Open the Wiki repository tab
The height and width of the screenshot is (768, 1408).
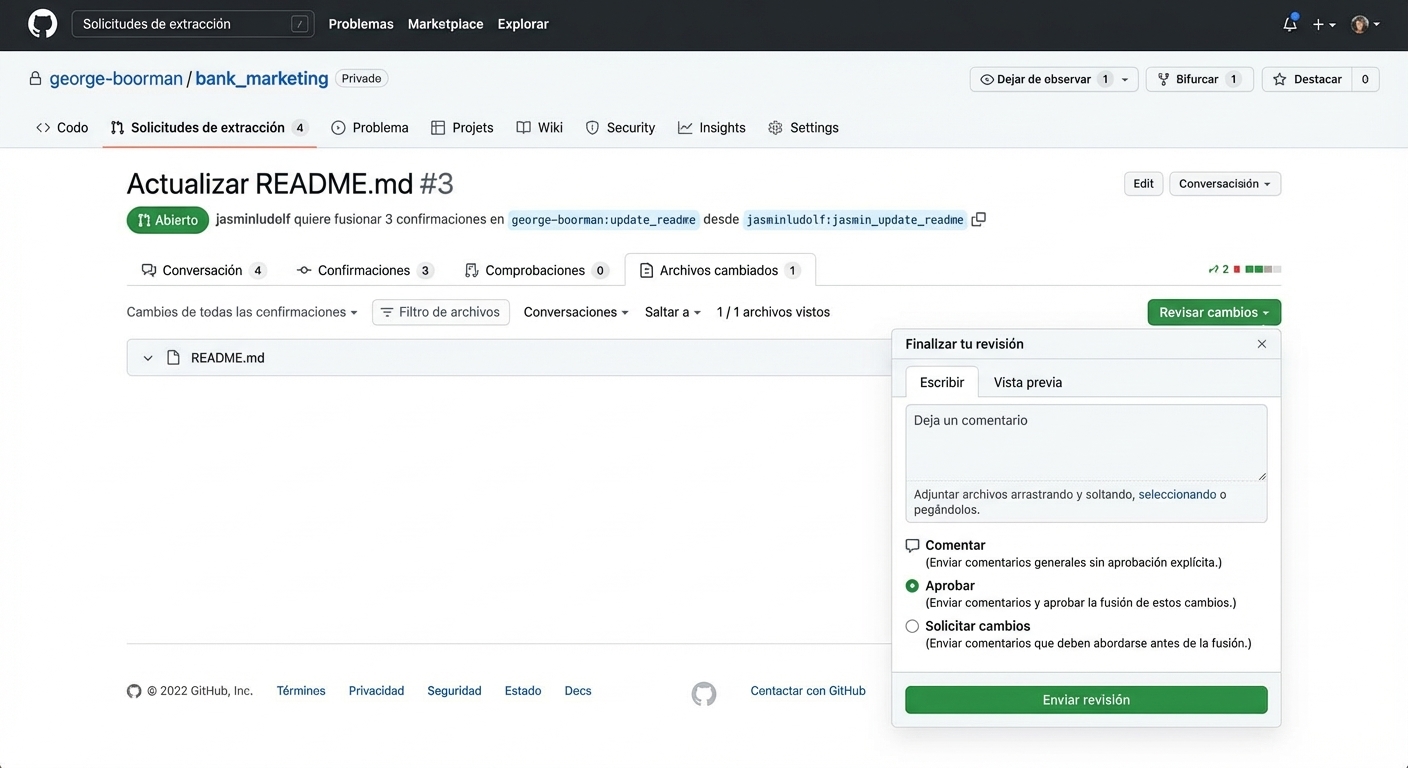point(540,128)
